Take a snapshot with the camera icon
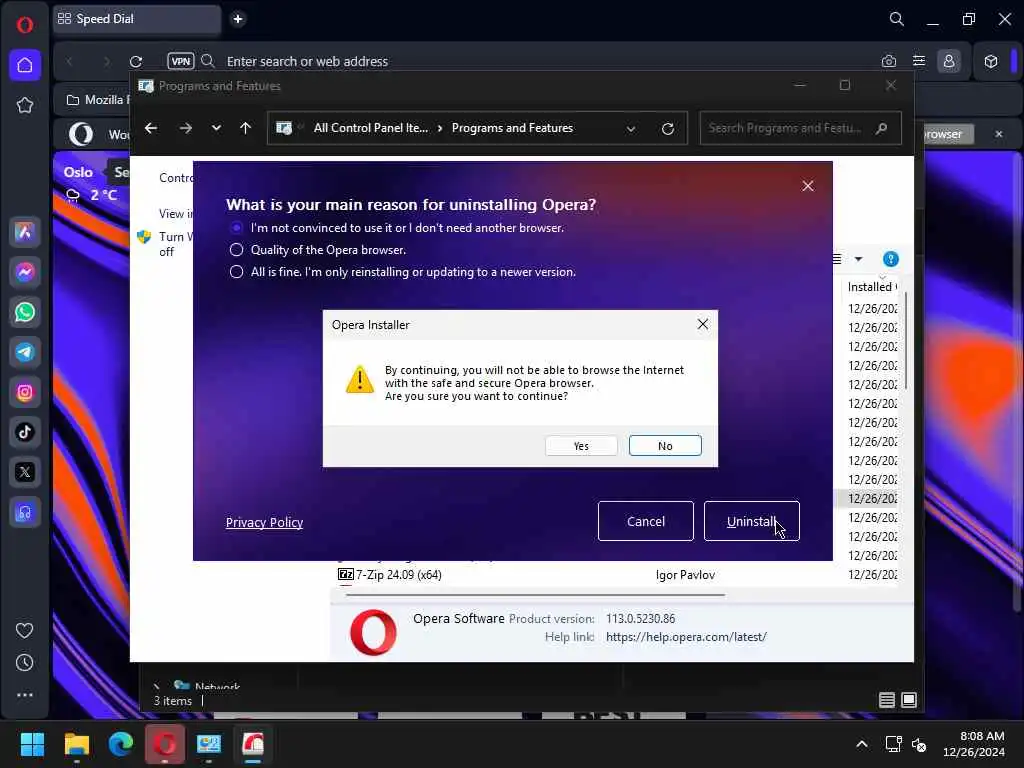Screen dimensions: 1024x768 point(889,61)
